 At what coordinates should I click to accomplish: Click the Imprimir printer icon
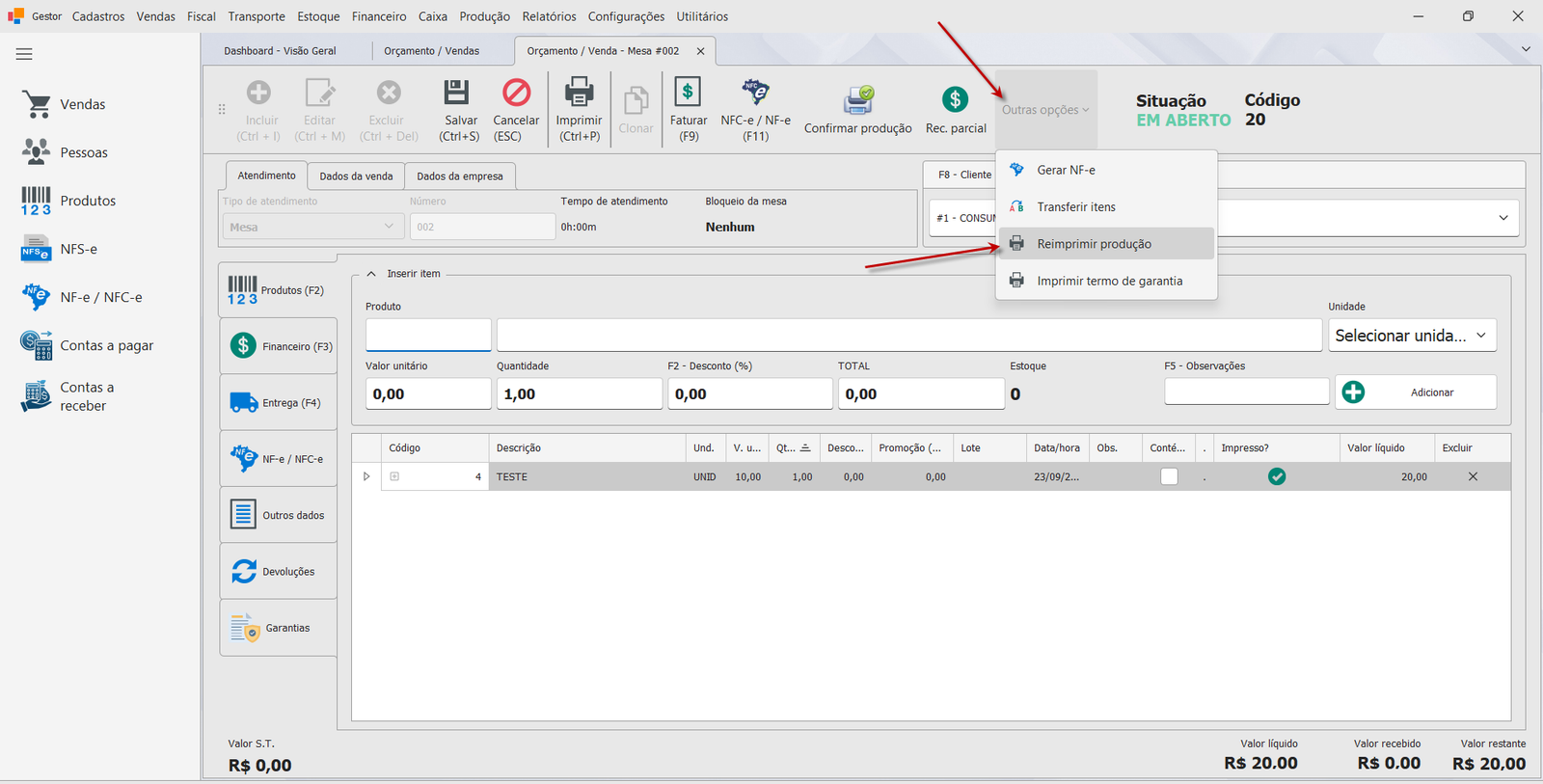(x=579, y=93)
